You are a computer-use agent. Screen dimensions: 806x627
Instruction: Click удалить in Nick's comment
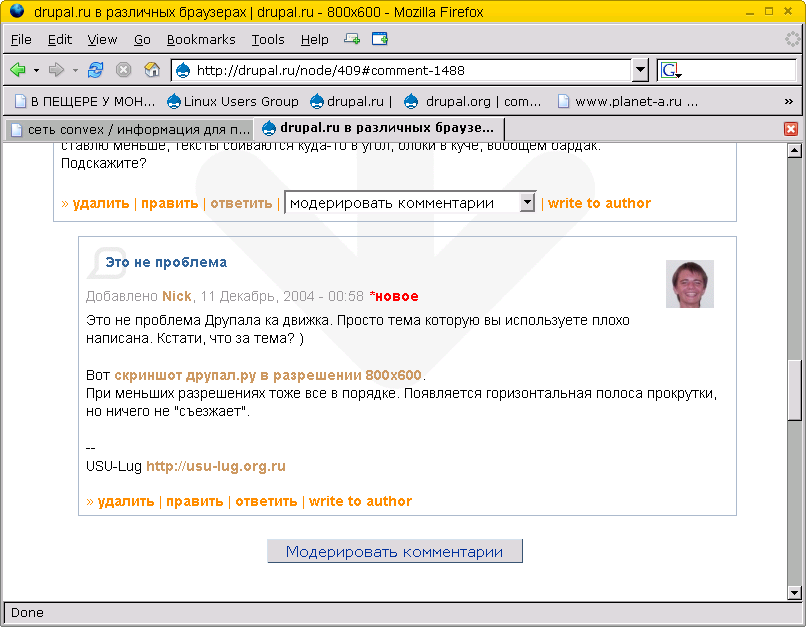(x=126, y=502)
